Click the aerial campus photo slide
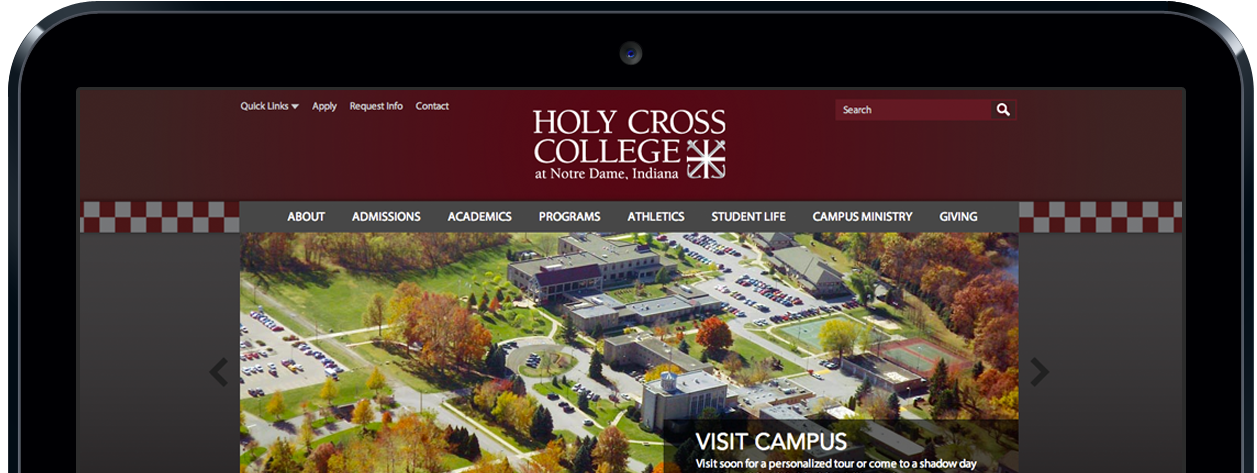Viewport: 1257px width, 473px height. (x=629, y=352)
